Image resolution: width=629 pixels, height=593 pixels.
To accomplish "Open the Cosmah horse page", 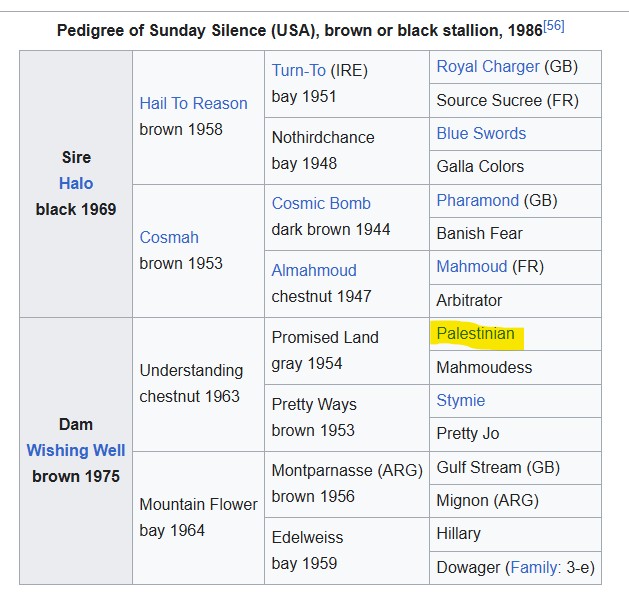I will coord(169,238).
